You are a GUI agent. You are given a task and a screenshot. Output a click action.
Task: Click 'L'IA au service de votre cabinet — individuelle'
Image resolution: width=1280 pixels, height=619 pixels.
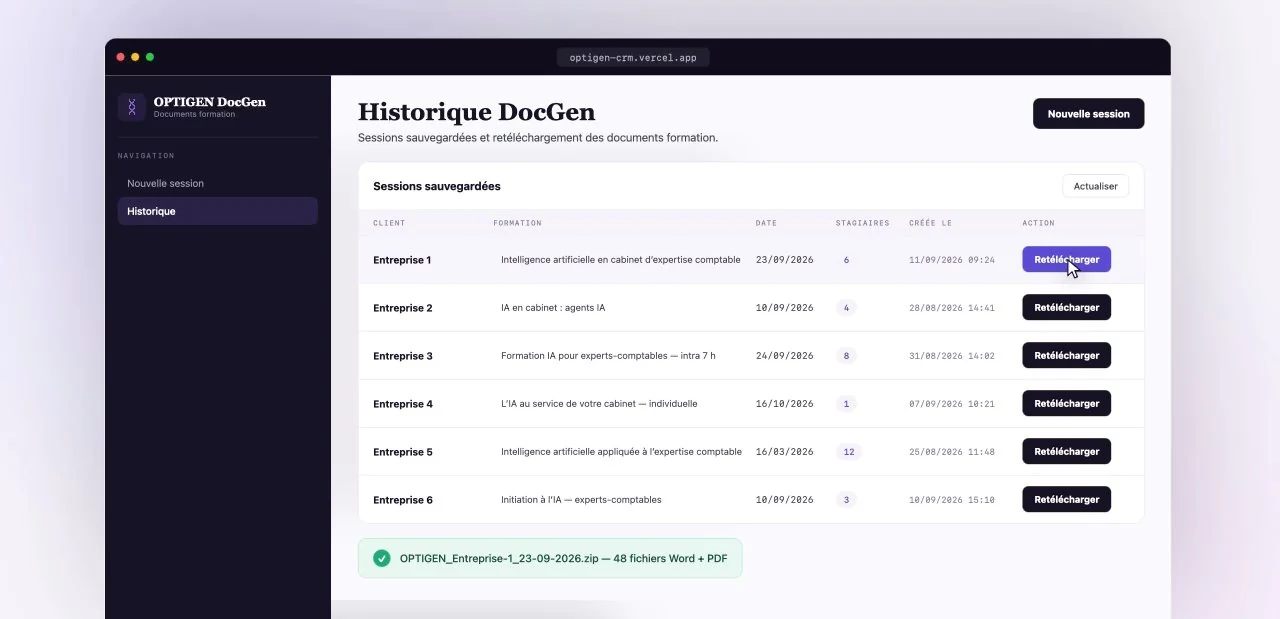tap(599, 404)
